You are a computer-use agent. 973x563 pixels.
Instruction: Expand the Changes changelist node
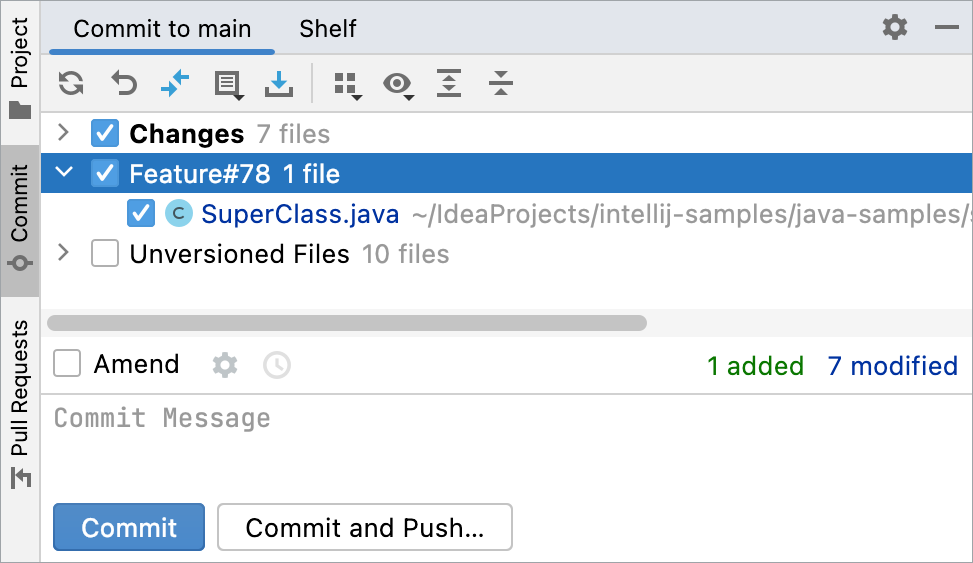[63, 132]
